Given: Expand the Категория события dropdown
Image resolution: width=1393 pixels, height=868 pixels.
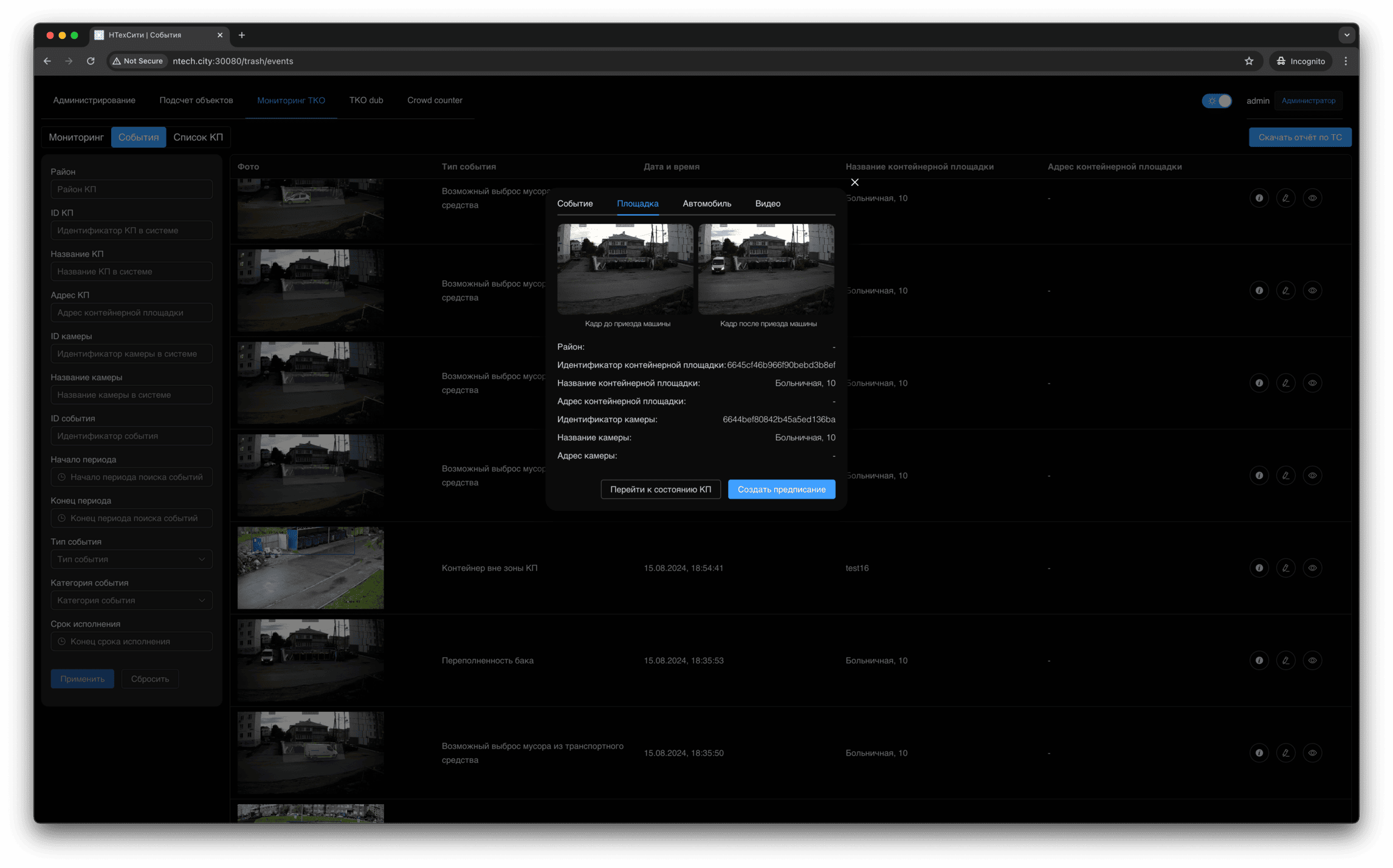Looking at the screenshot, I should tap(131, 600).
